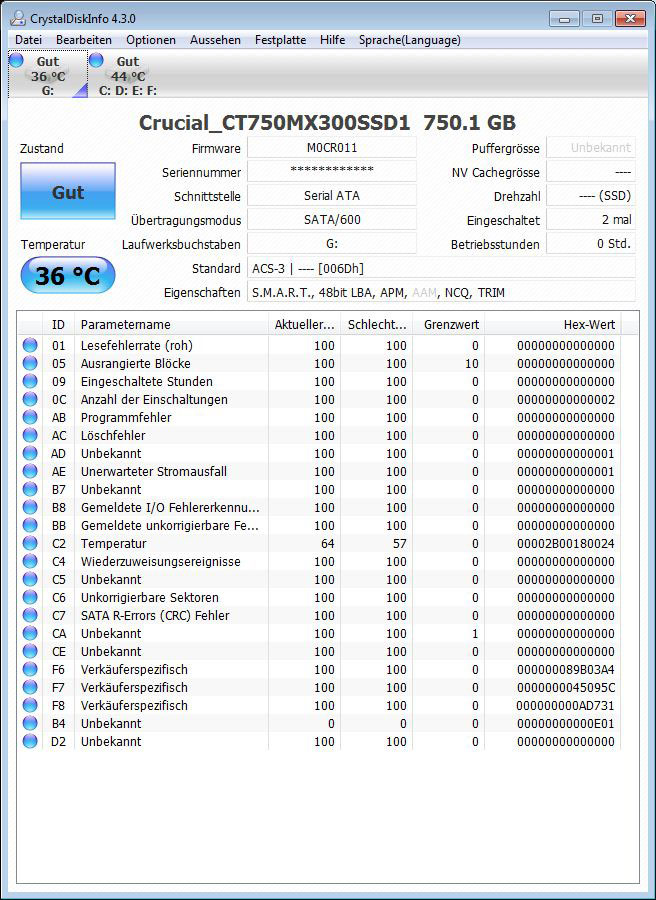656x900 pixels.
Task: Click the blue Gut health status button
Action: pos(68,191)
